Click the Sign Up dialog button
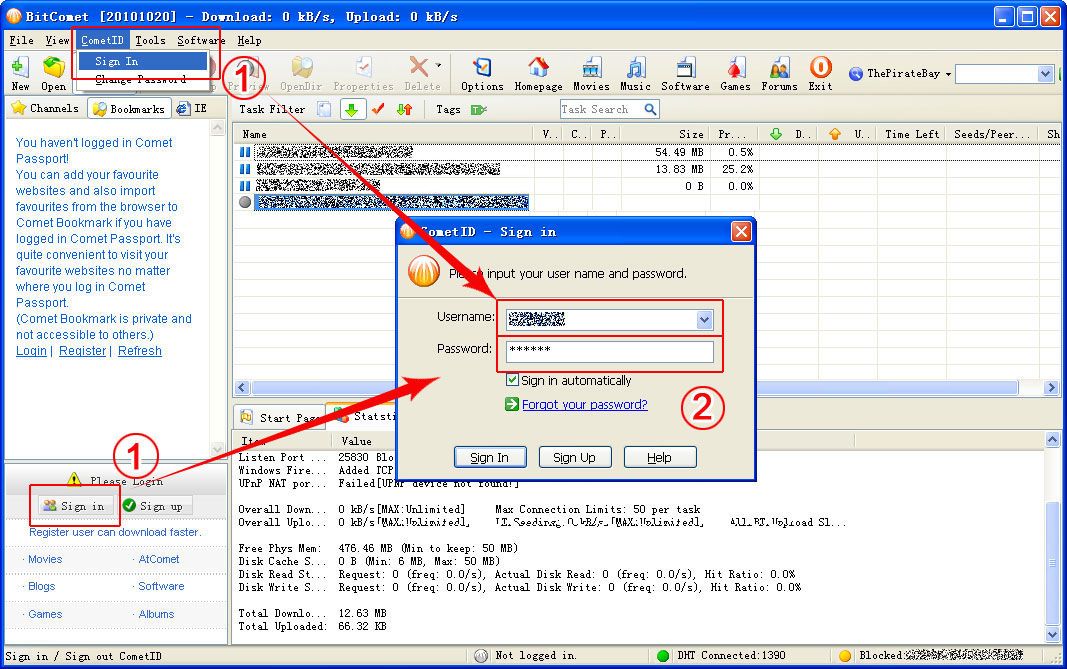Screen dimensions: 1067x669 (574, 457)
